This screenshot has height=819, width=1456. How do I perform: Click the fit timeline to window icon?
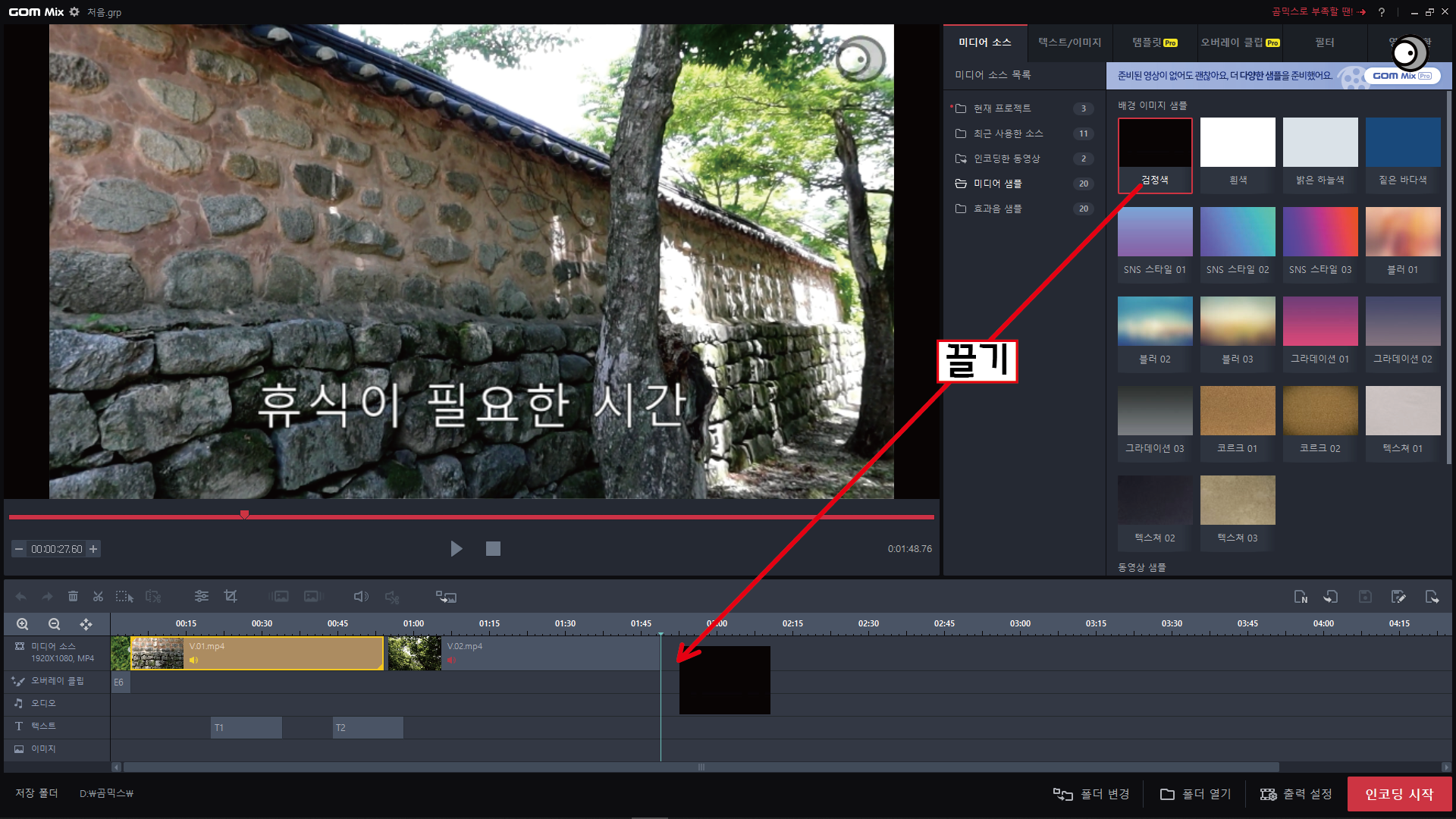(x=86, y=624)
